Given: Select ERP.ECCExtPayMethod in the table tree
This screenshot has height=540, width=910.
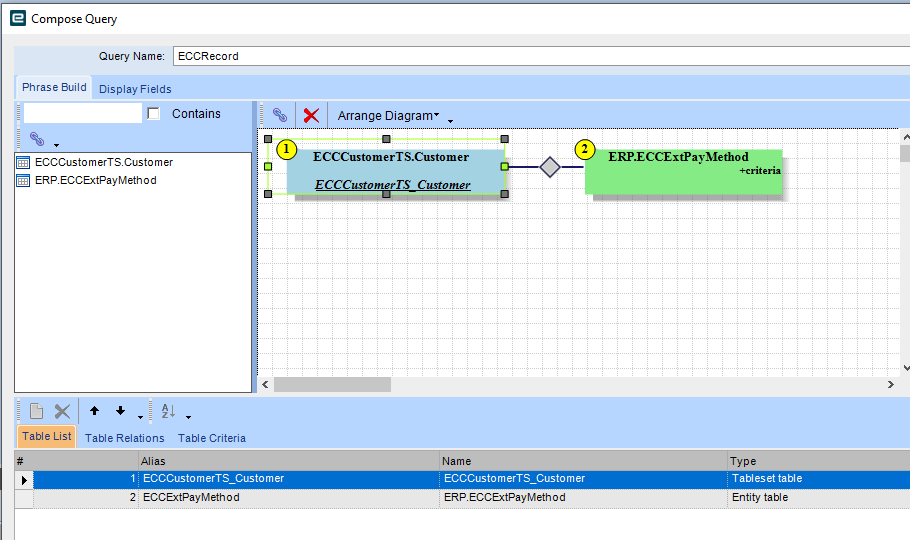Looking at the screenshot, I should 96,180.
